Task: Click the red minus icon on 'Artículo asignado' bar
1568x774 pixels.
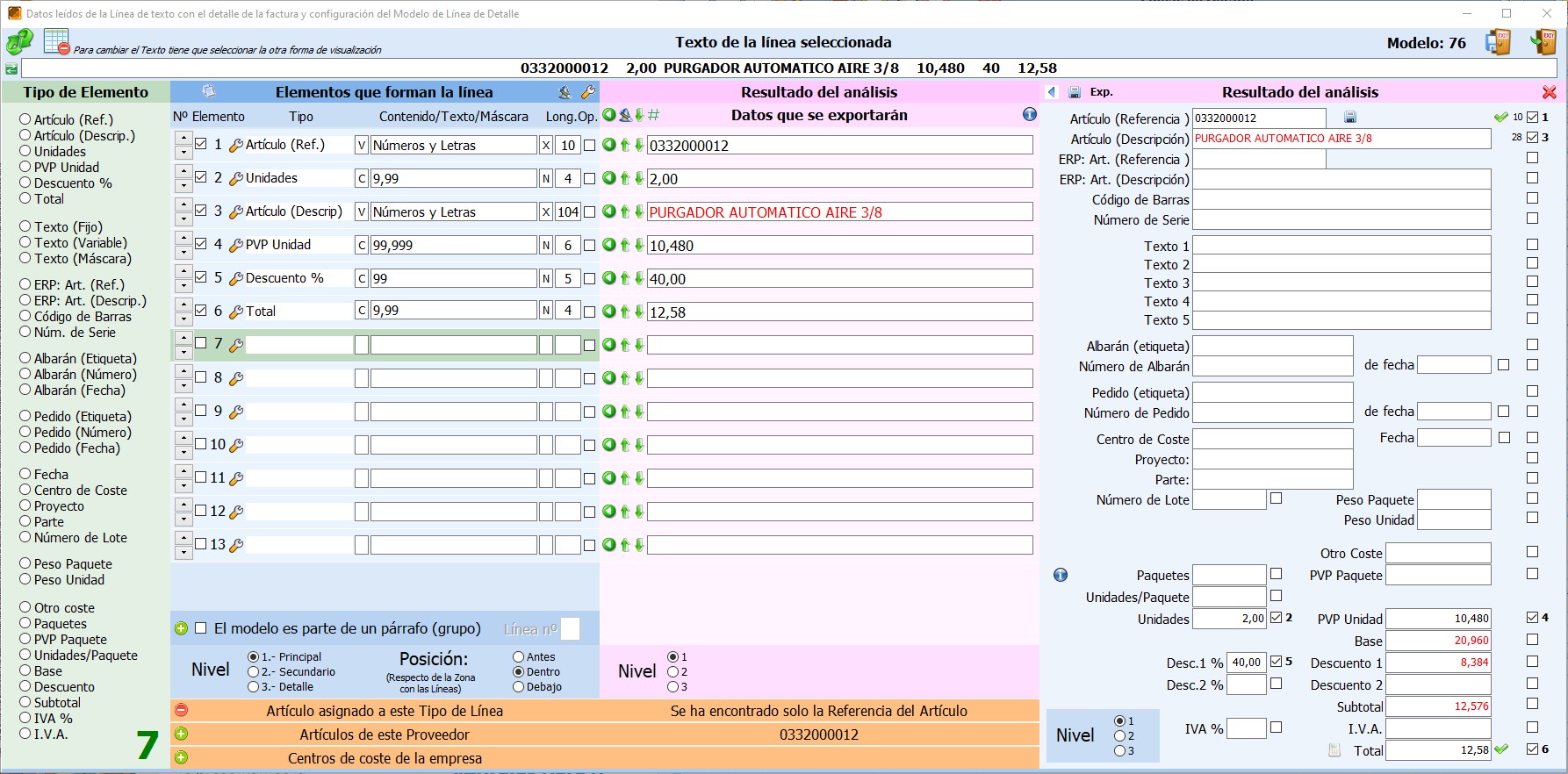Action: tap(181, 710)
